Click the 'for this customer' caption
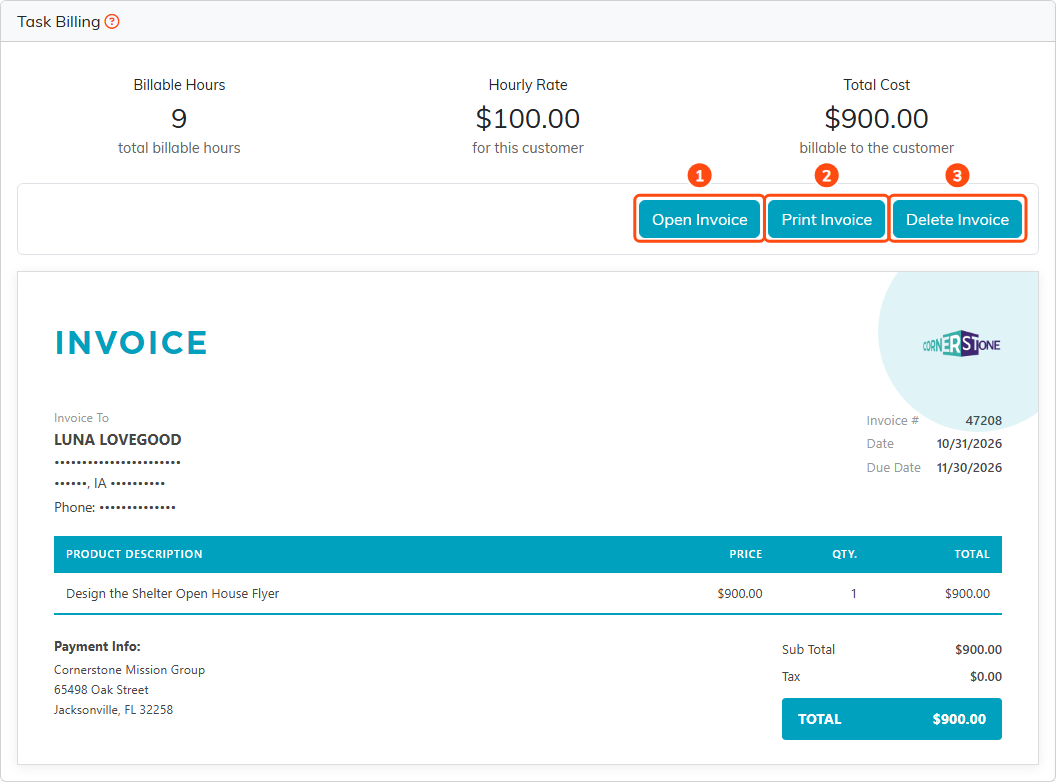The width and height of the screenshot is (1056, 782). tap(527, 148)
